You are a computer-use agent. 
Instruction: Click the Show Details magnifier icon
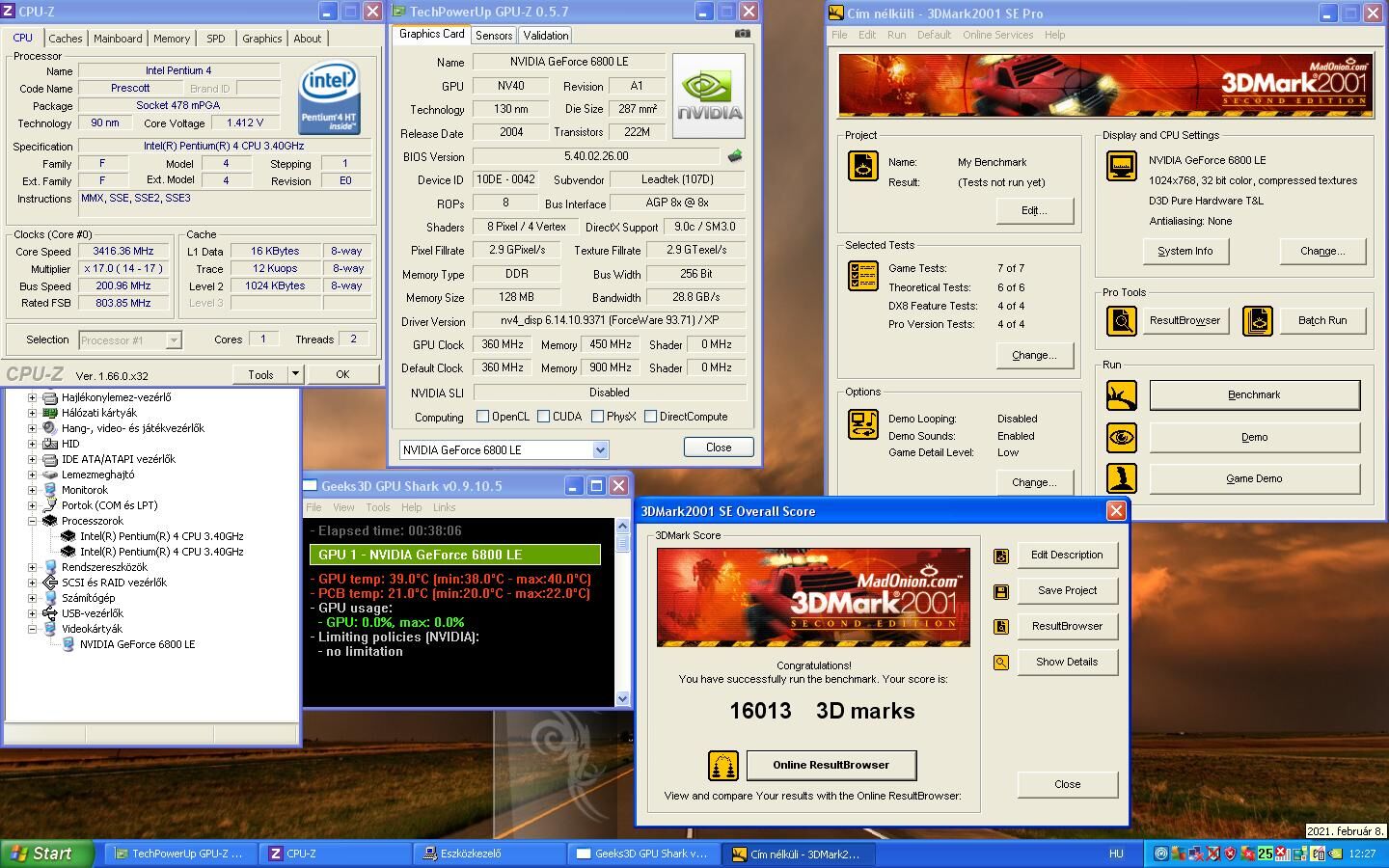point(1001,663)
